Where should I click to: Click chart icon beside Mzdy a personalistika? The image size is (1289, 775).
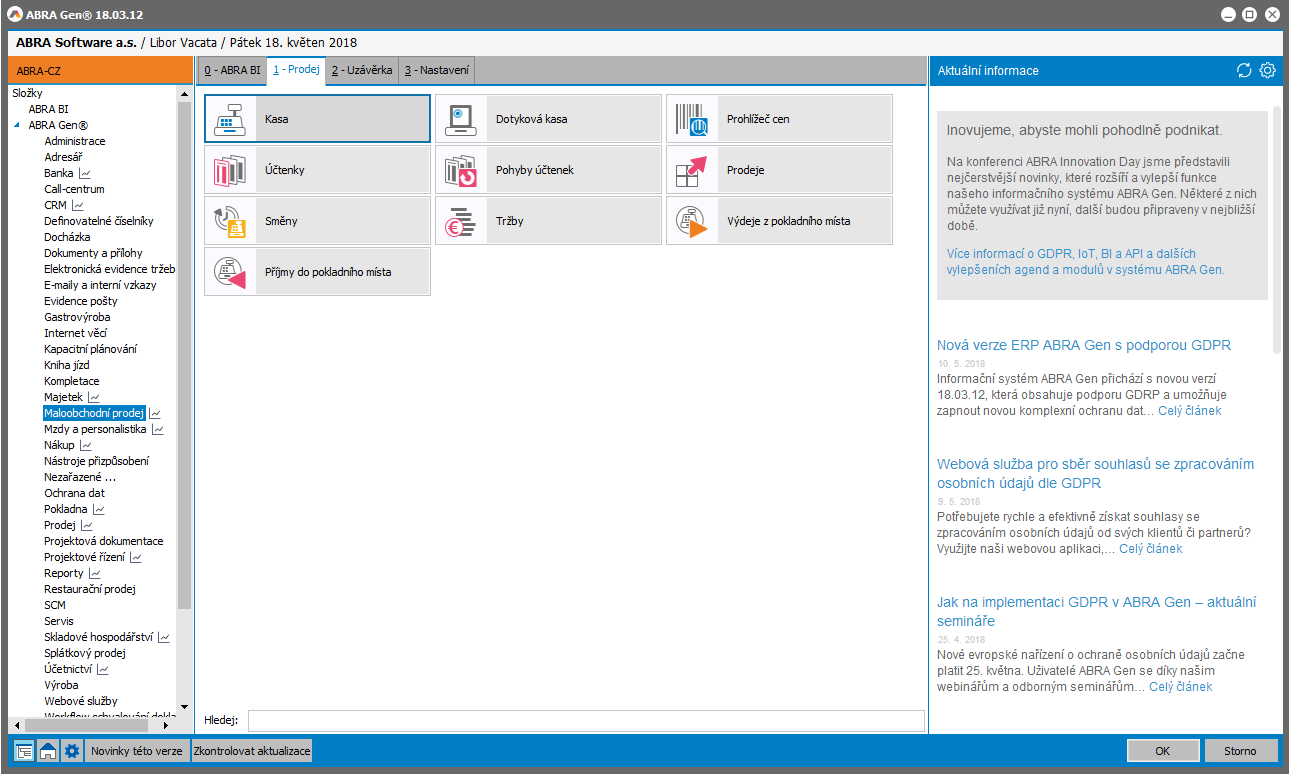tap(158, 429)
